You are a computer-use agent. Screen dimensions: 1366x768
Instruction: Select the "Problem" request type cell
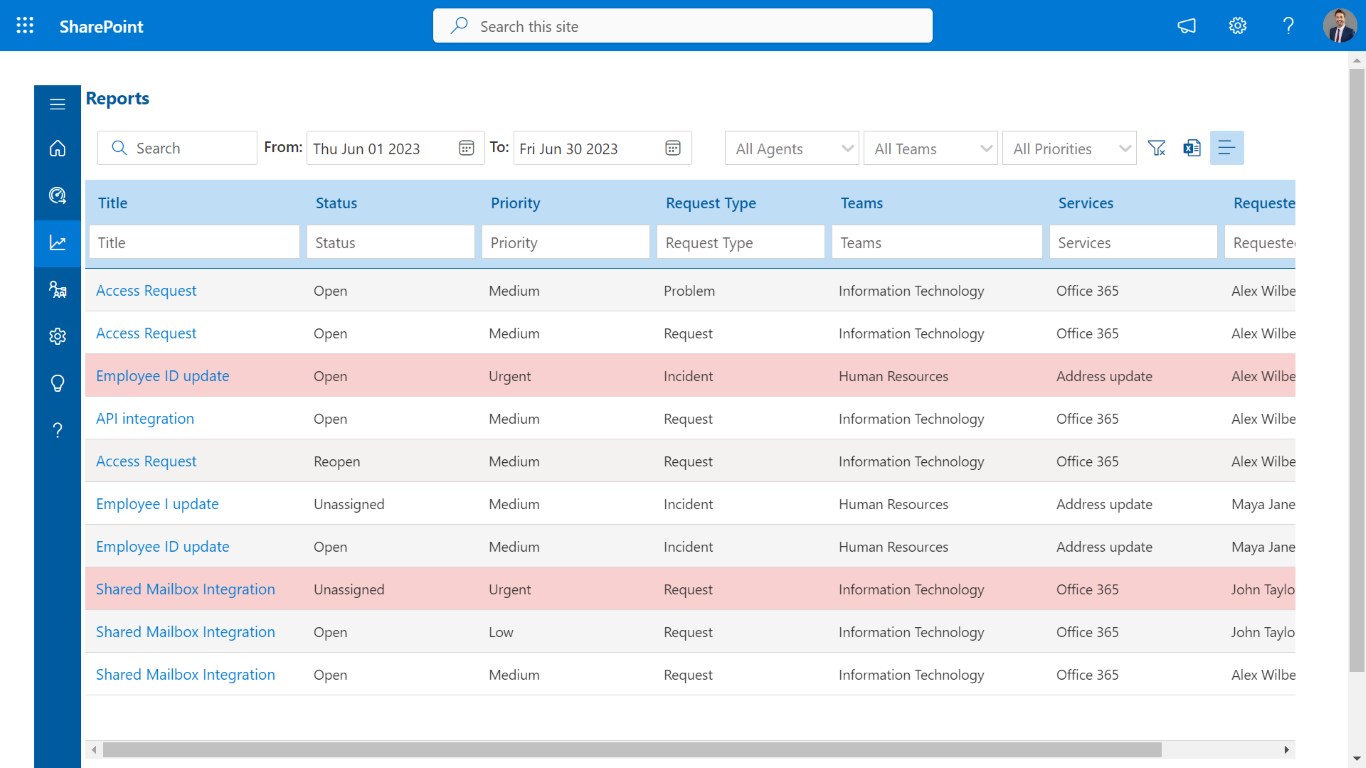689,291
